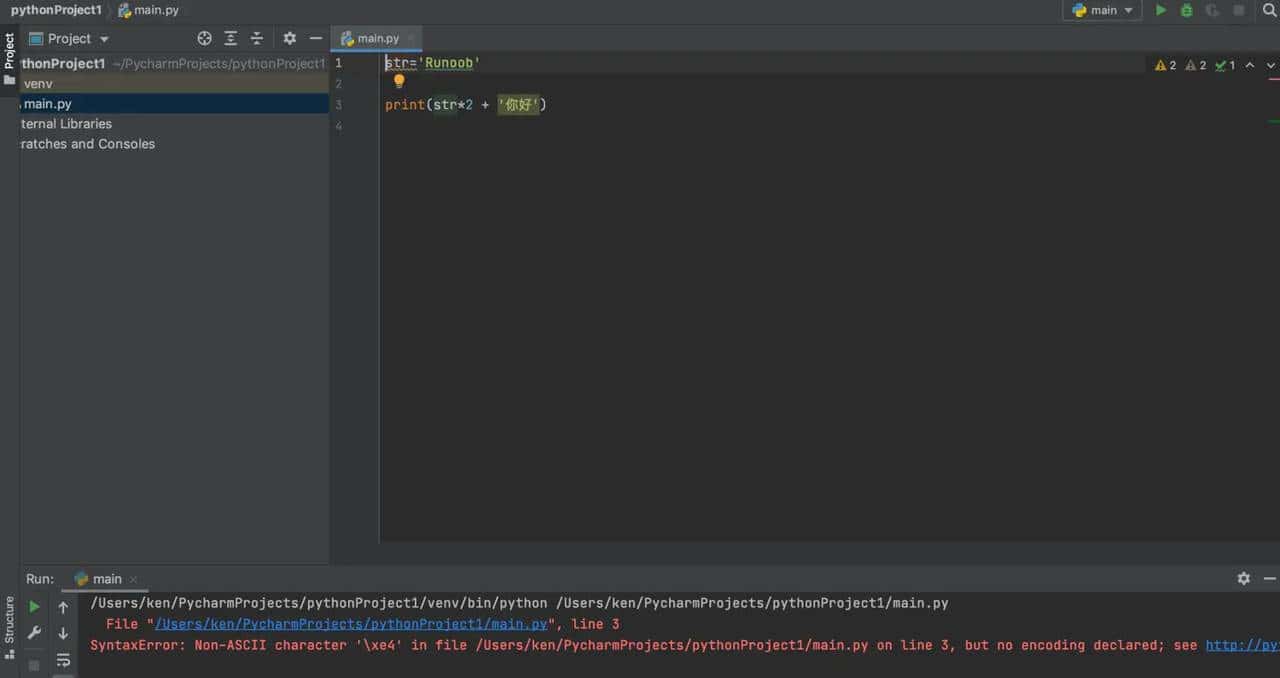Select the main.py editor tab
This screenshot has width=1280, height=678.
click(x=371, y=38)
